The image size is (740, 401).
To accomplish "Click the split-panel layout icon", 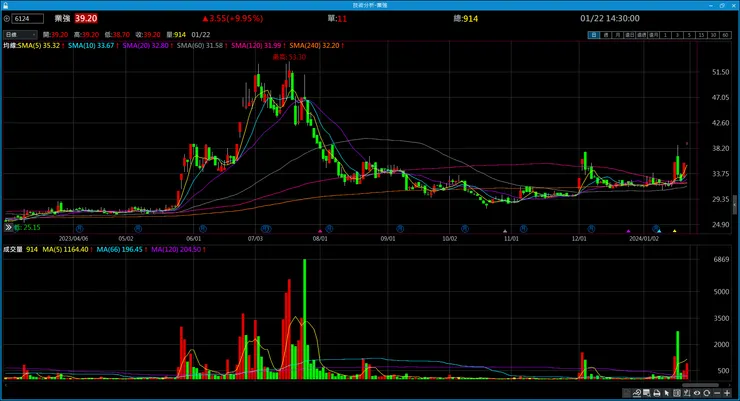I will [677, 393].
